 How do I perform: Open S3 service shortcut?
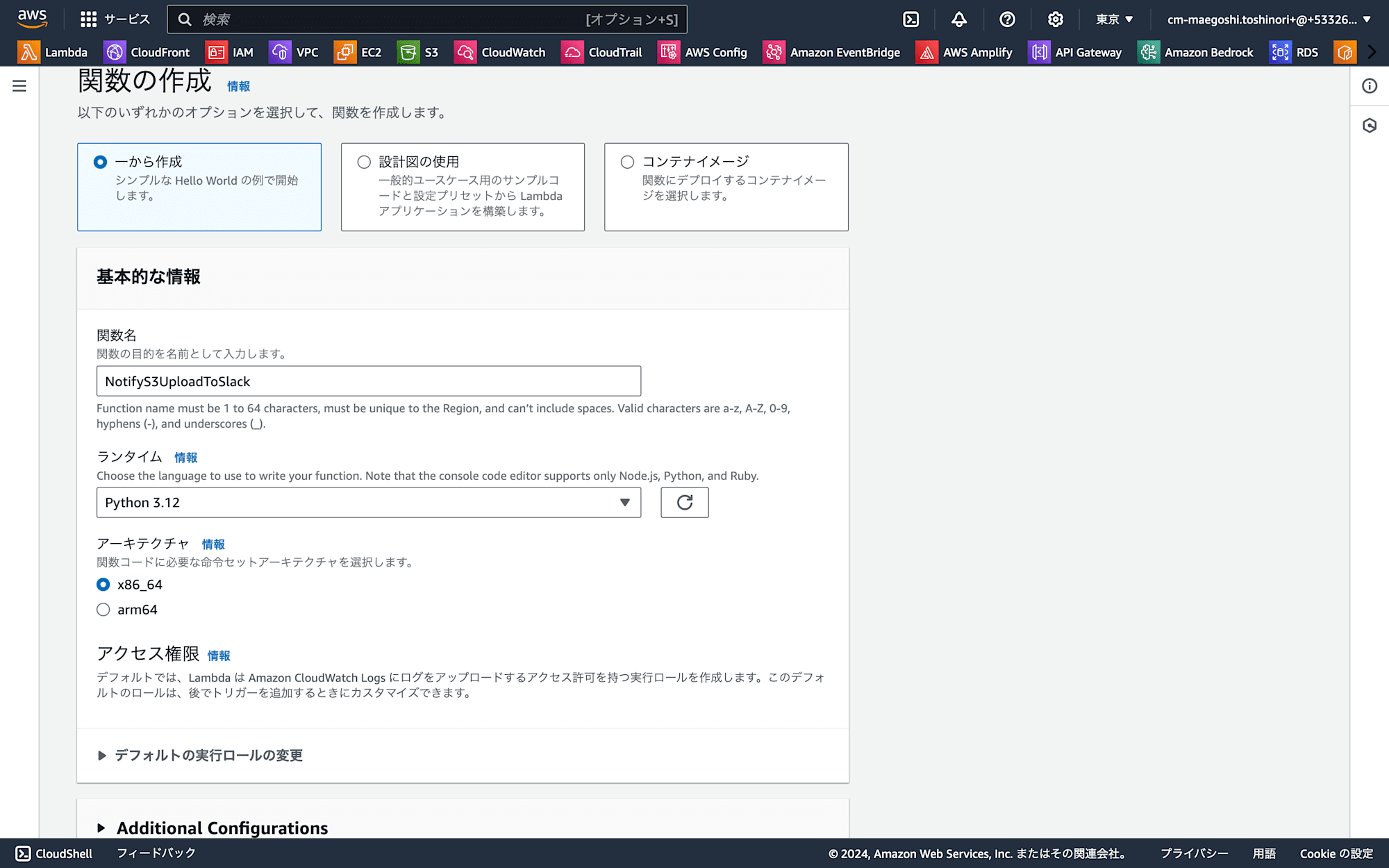tap(417, 52)
